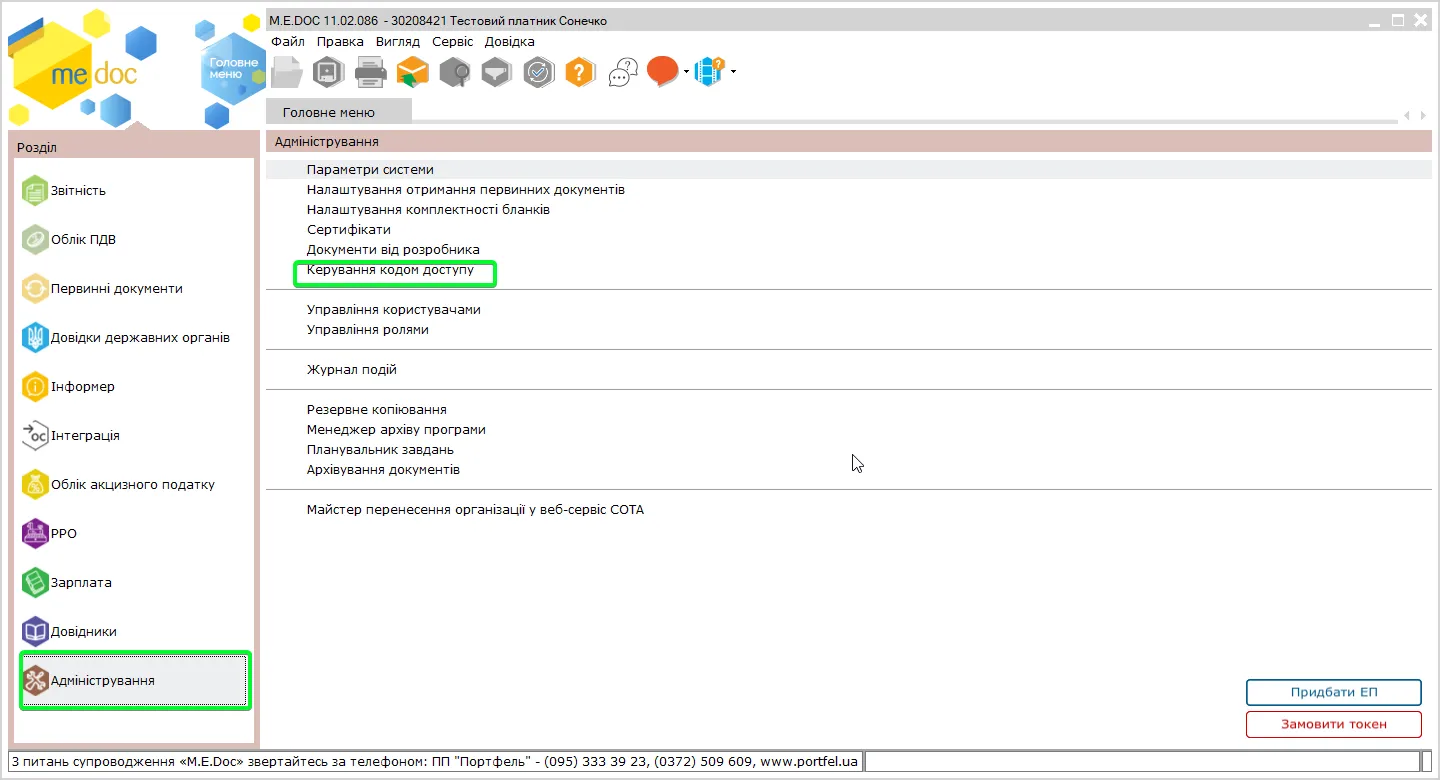Image resolution: width=1440 pixels, height=780 pixels.
Task: Select the Інформер section label
Action: 83,387
